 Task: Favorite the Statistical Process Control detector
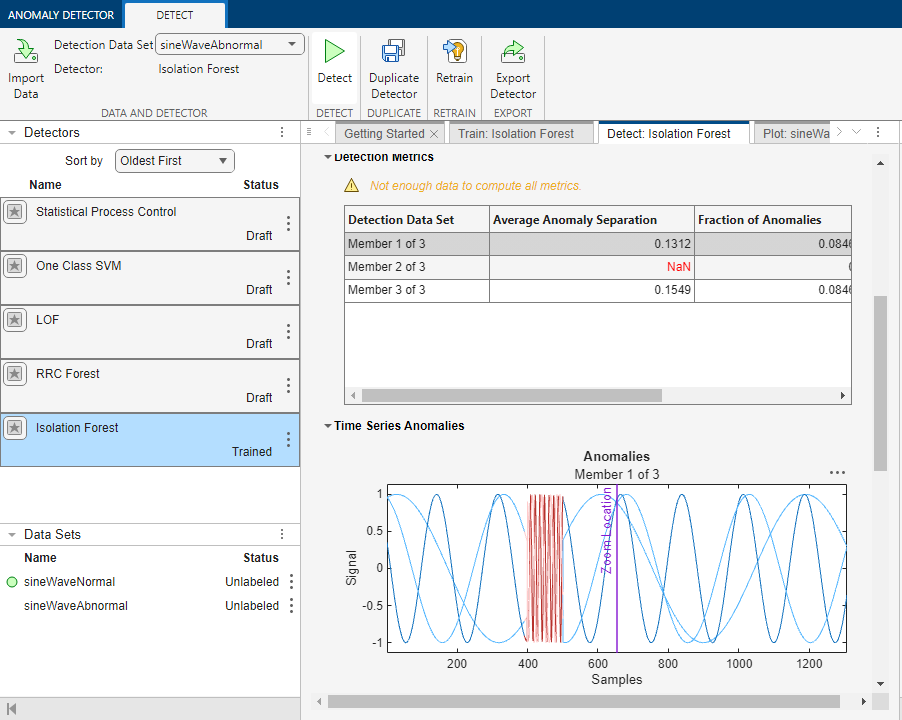click(x=16, y=214)
